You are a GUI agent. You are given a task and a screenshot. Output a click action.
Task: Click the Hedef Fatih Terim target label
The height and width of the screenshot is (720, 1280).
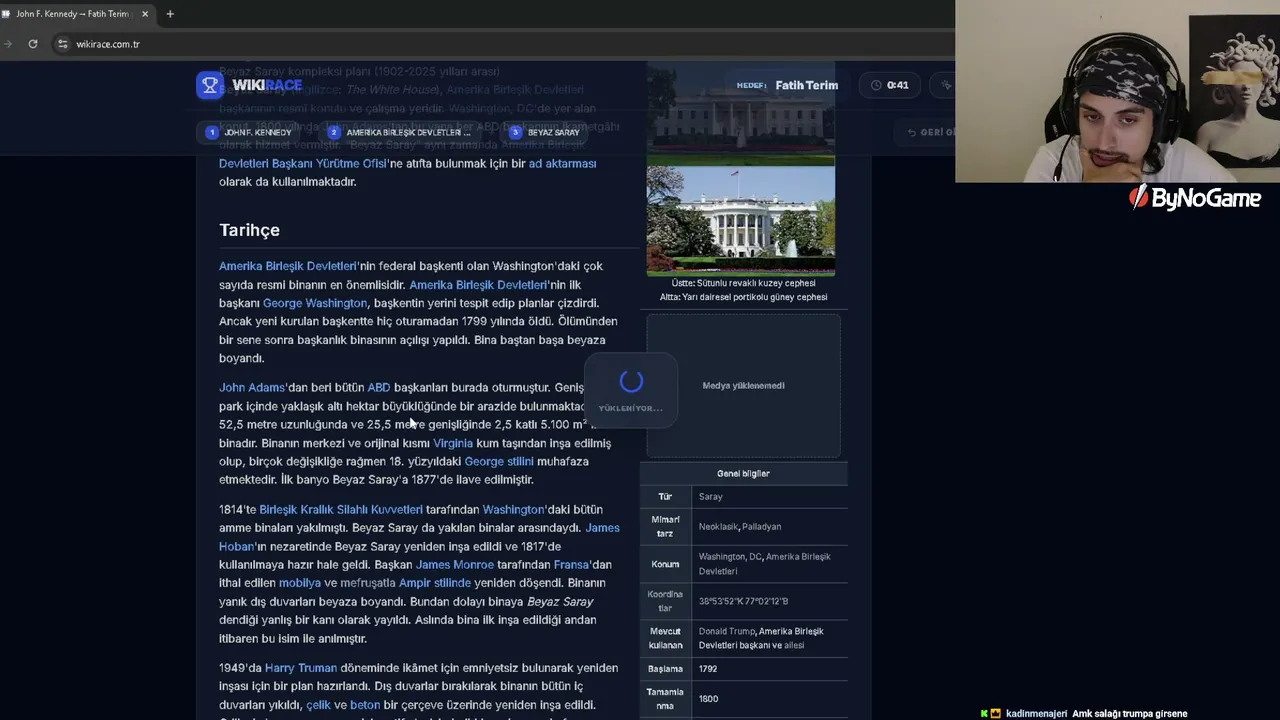point(787,85)
